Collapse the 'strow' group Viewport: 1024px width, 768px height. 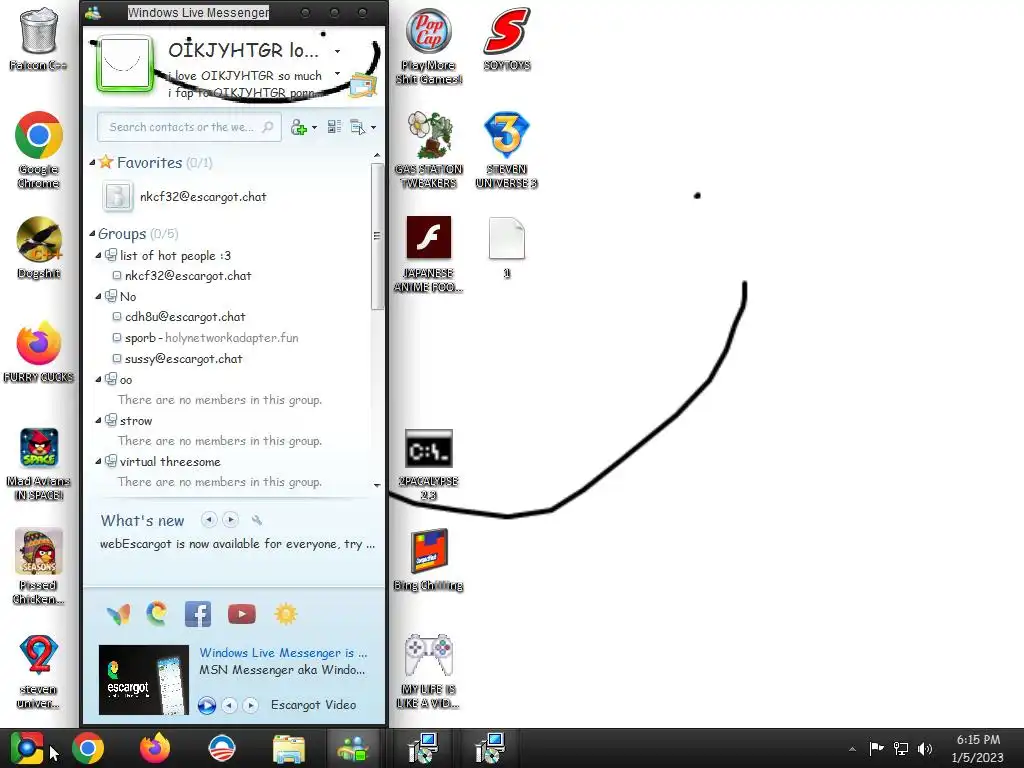tap(99, 421)
